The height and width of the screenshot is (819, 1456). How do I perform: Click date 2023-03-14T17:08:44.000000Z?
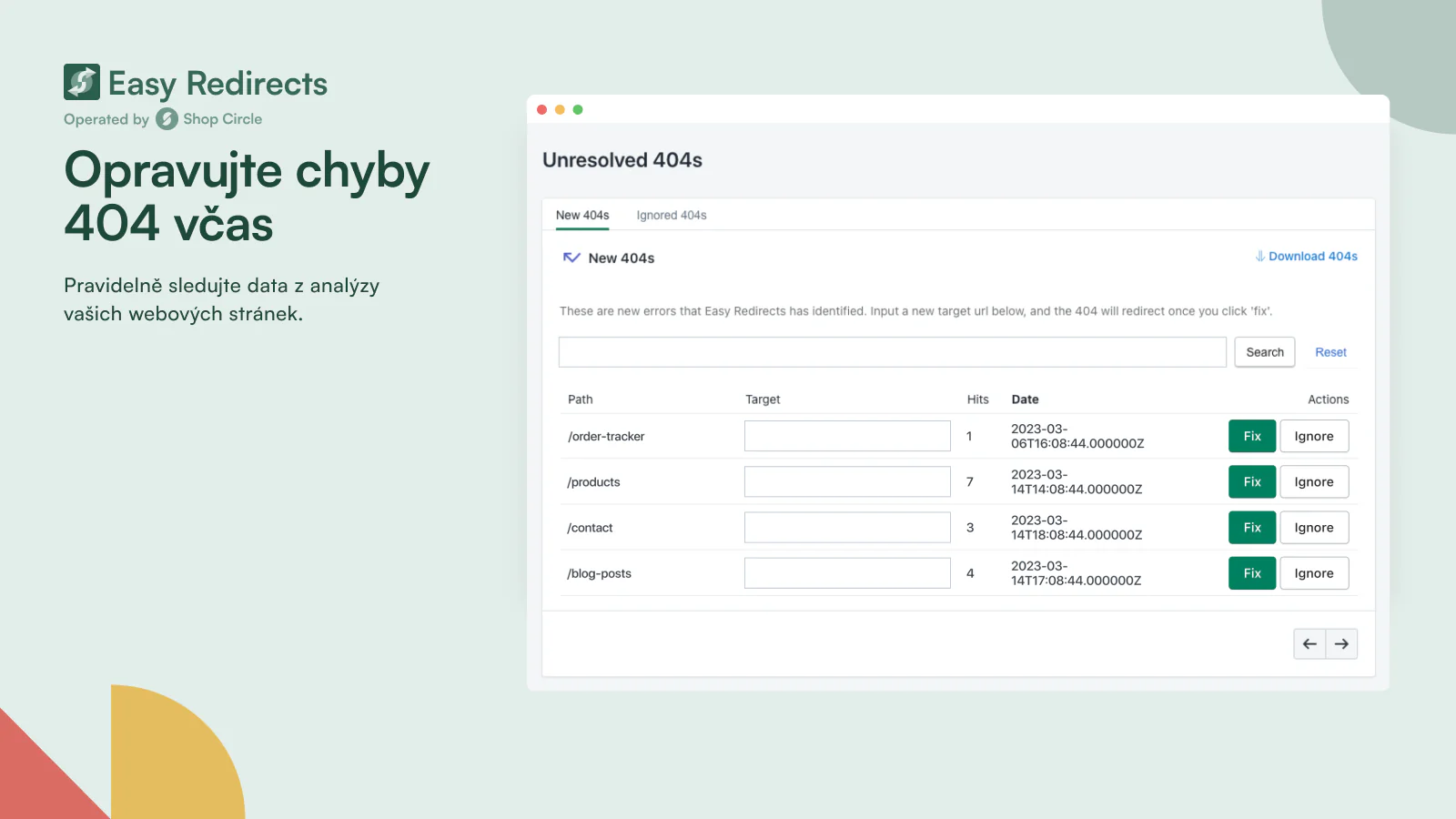click(x=1076, y=573)
